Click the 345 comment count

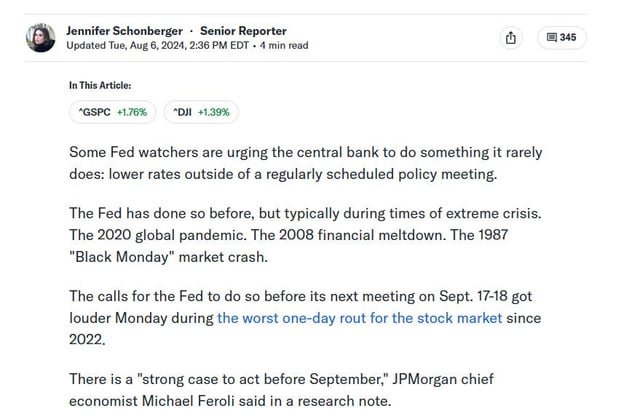(568, 38)
